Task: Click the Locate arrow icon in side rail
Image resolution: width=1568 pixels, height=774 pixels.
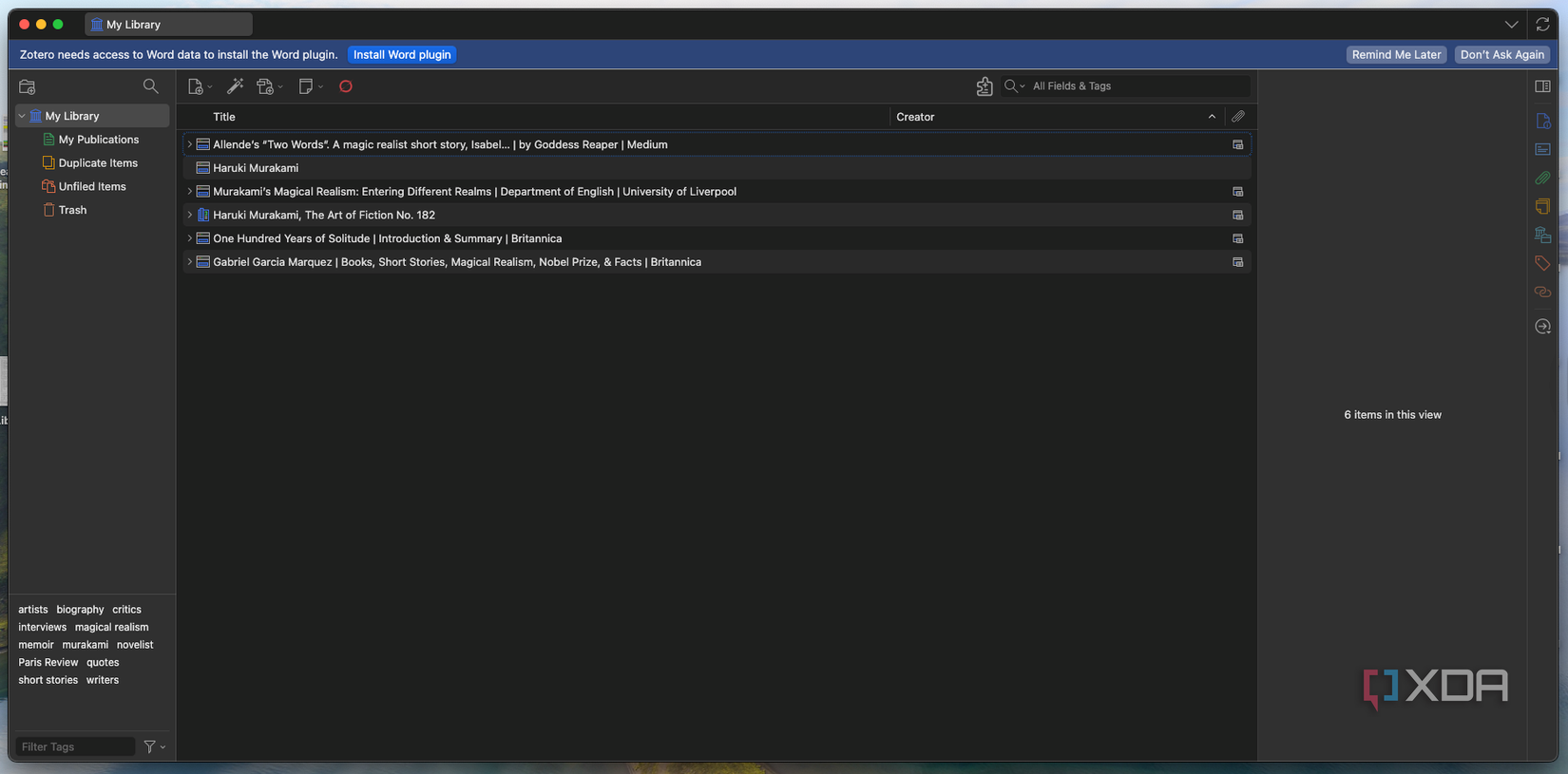Action: tap(1542, 327)
